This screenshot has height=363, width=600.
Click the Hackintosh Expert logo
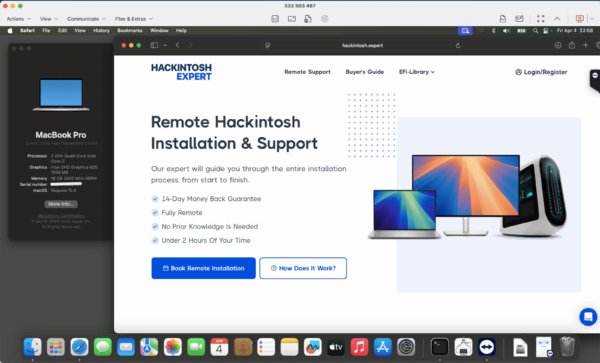click(181, 72)
